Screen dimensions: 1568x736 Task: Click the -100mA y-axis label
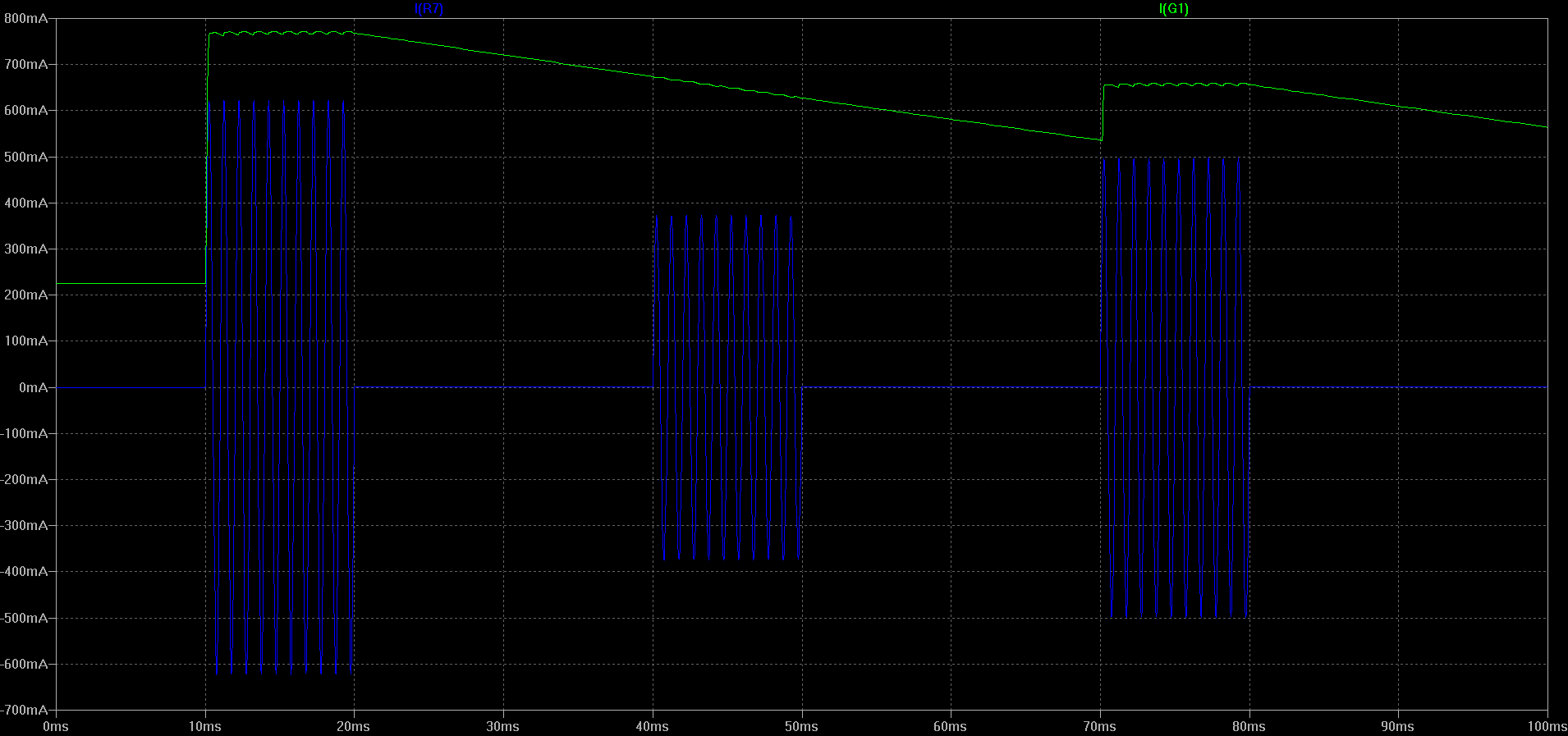tap(25, 433)
